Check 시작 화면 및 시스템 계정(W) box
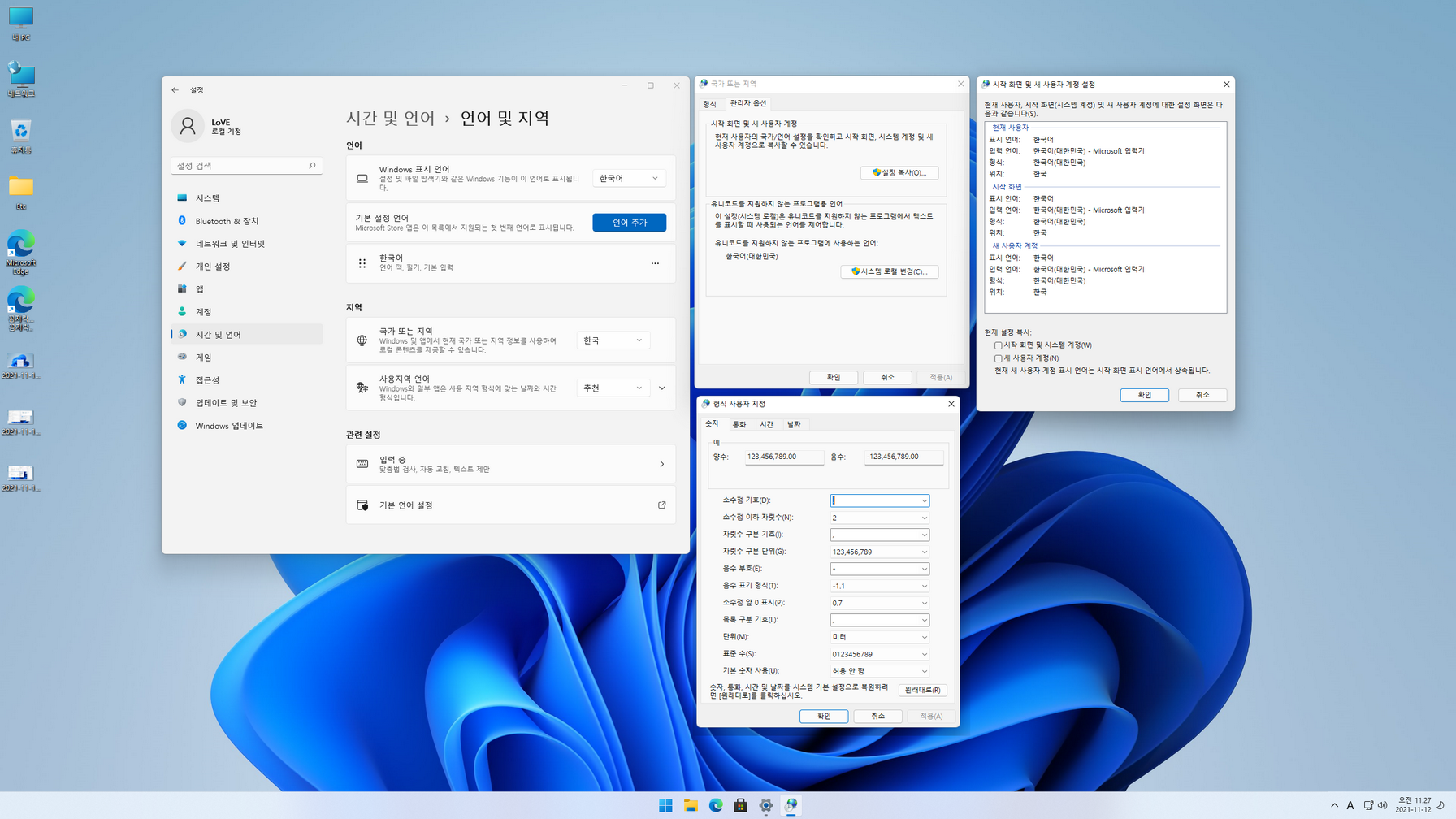1456x819 pixels. (999, 345)
